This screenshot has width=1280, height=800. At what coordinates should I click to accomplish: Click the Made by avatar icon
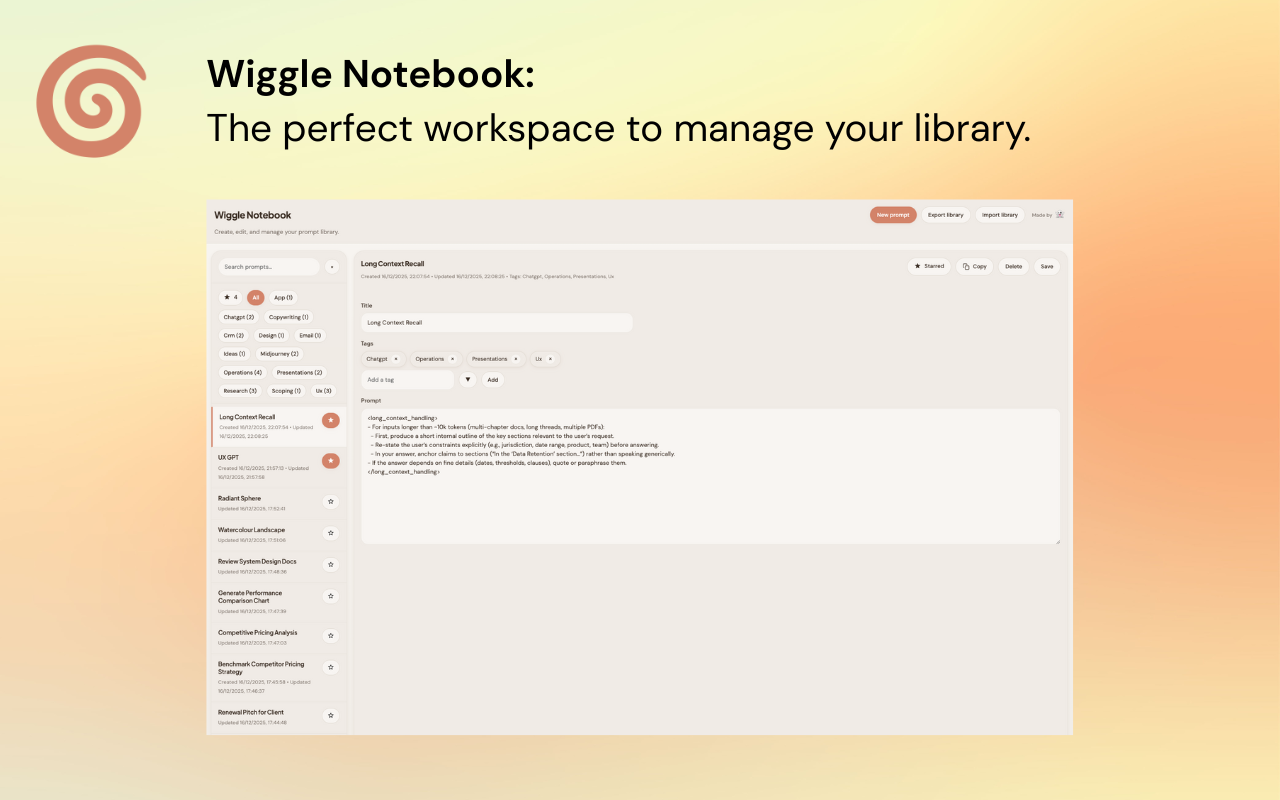pyautogui.click(x=1058, y=214)
